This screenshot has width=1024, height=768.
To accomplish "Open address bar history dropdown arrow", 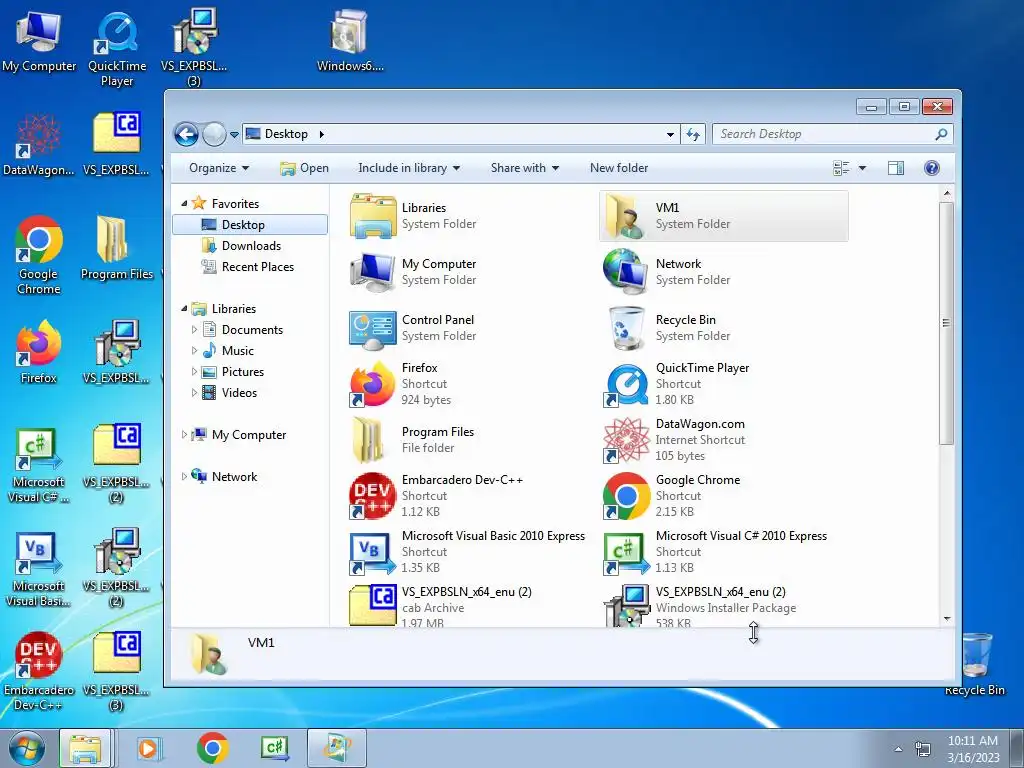I will coord(670,135).
